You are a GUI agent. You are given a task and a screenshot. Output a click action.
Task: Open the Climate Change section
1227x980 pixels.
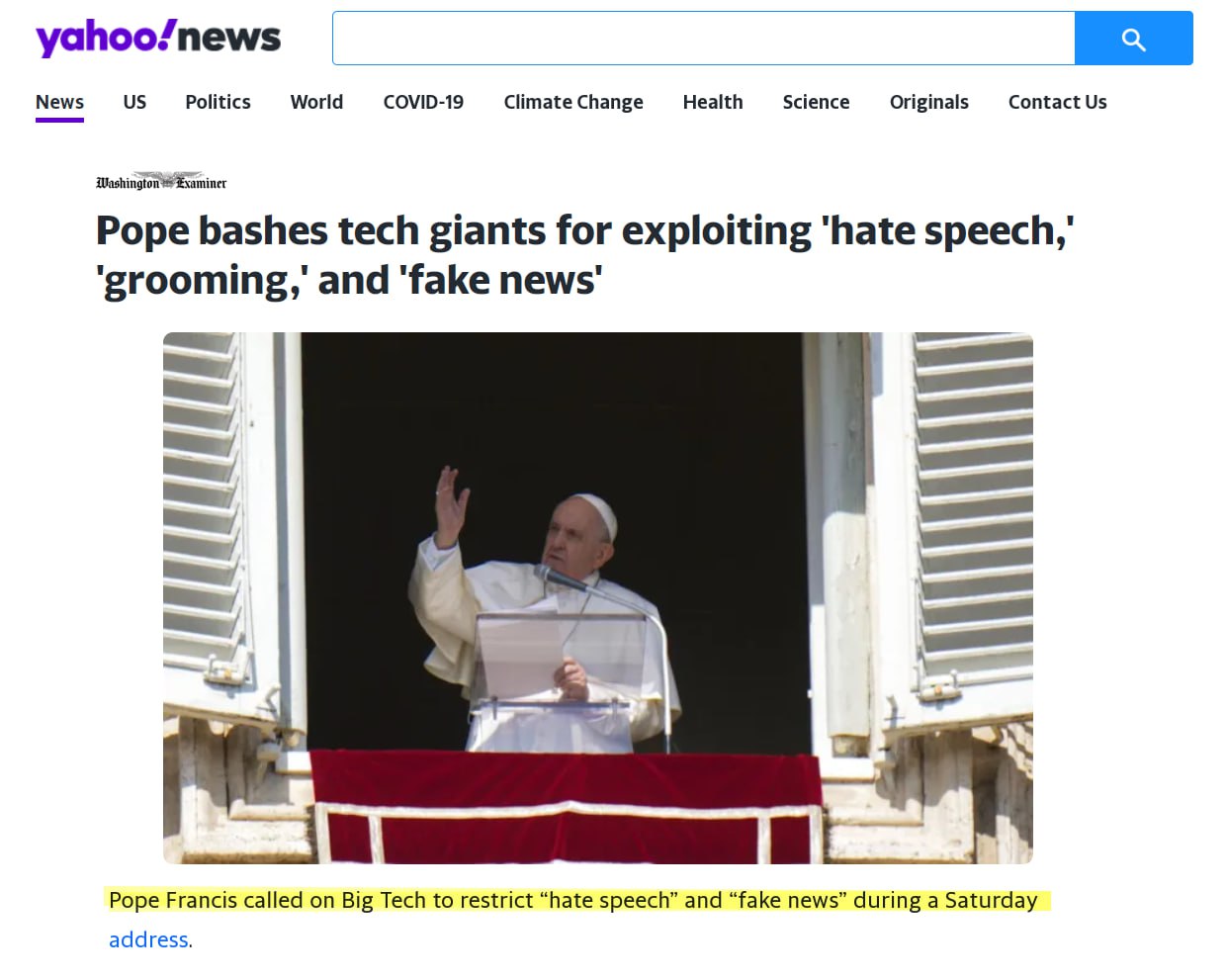click(x=573, y=102)
